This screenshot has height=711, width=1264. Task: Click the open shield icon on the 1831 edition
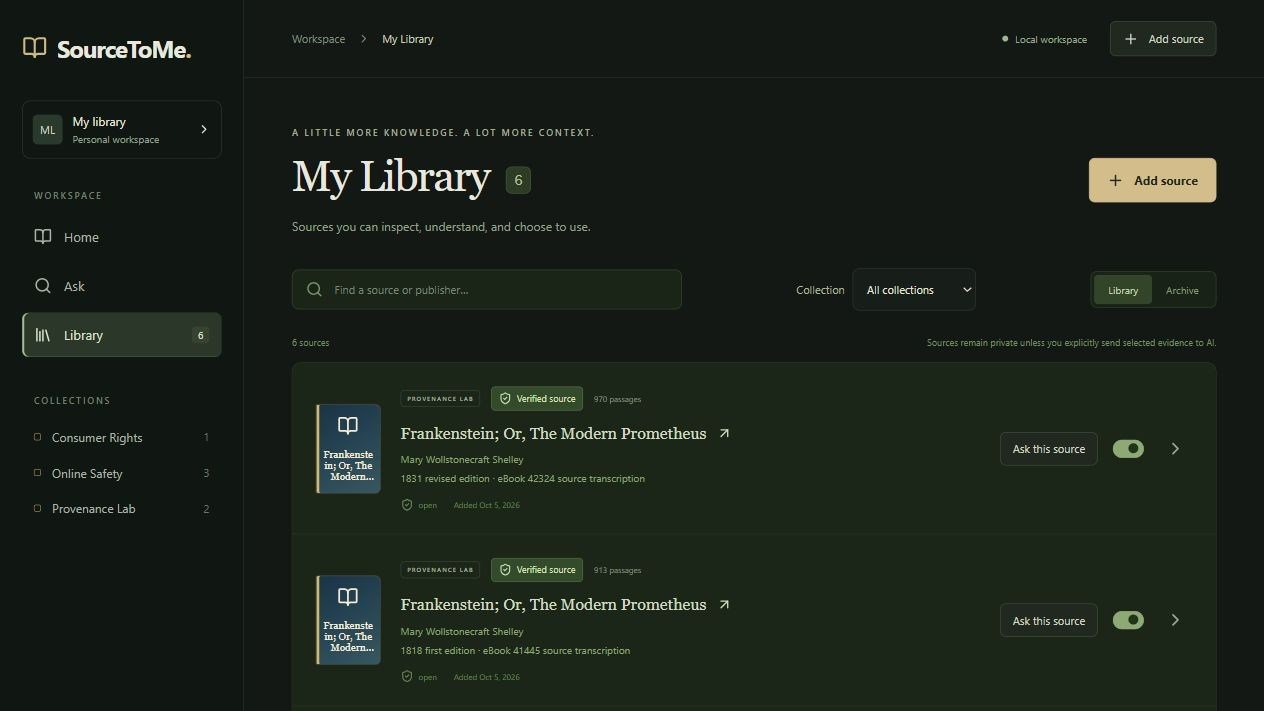pyautogui.click(x=407, y=505)
